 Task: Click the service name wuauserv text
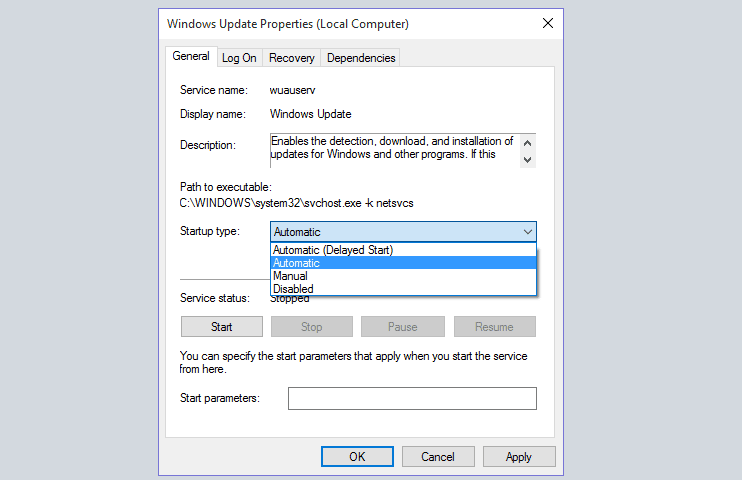[x=292, y=90]
